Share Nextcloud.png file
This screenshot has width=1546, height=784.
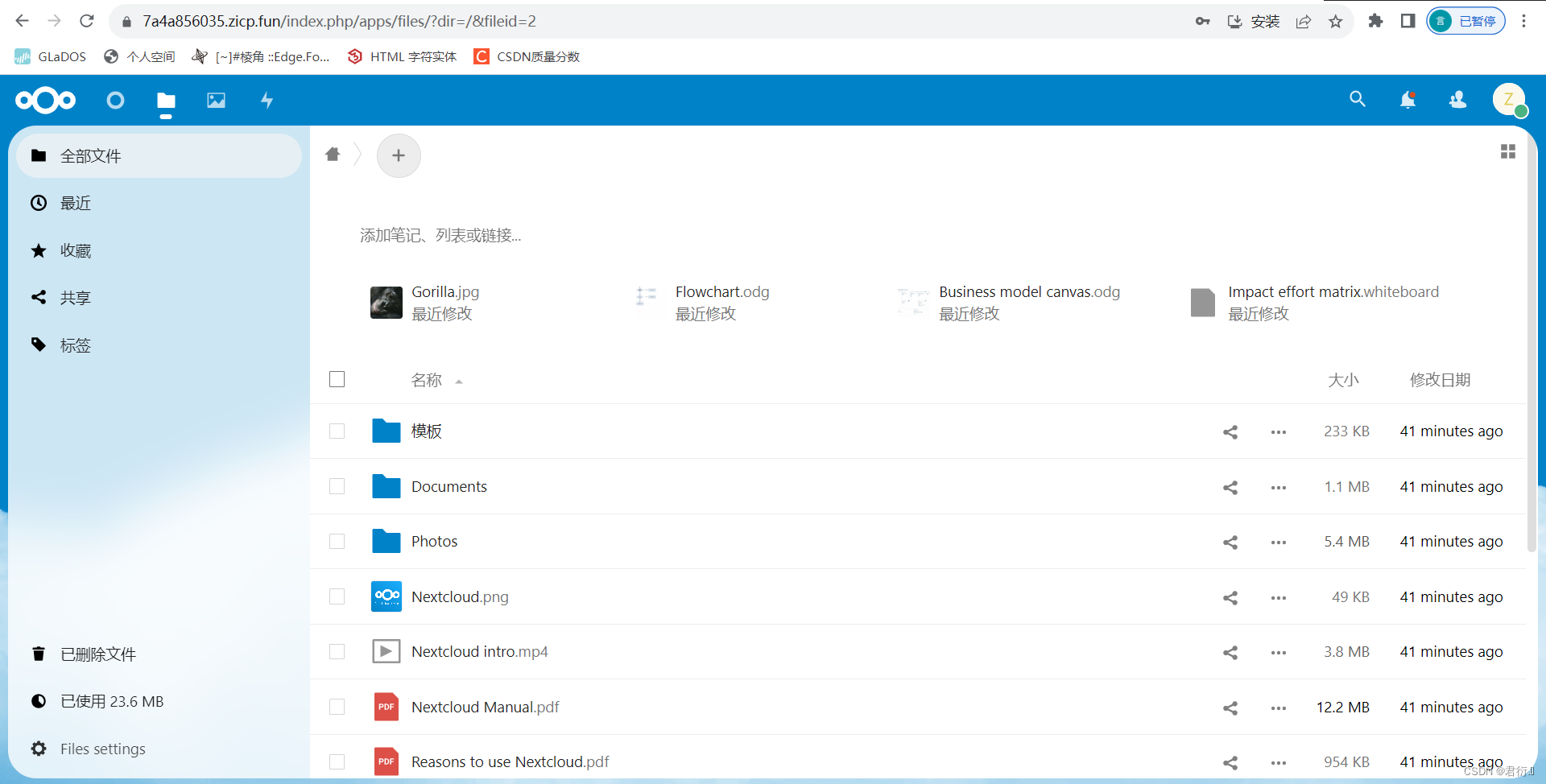(1230, 598)
